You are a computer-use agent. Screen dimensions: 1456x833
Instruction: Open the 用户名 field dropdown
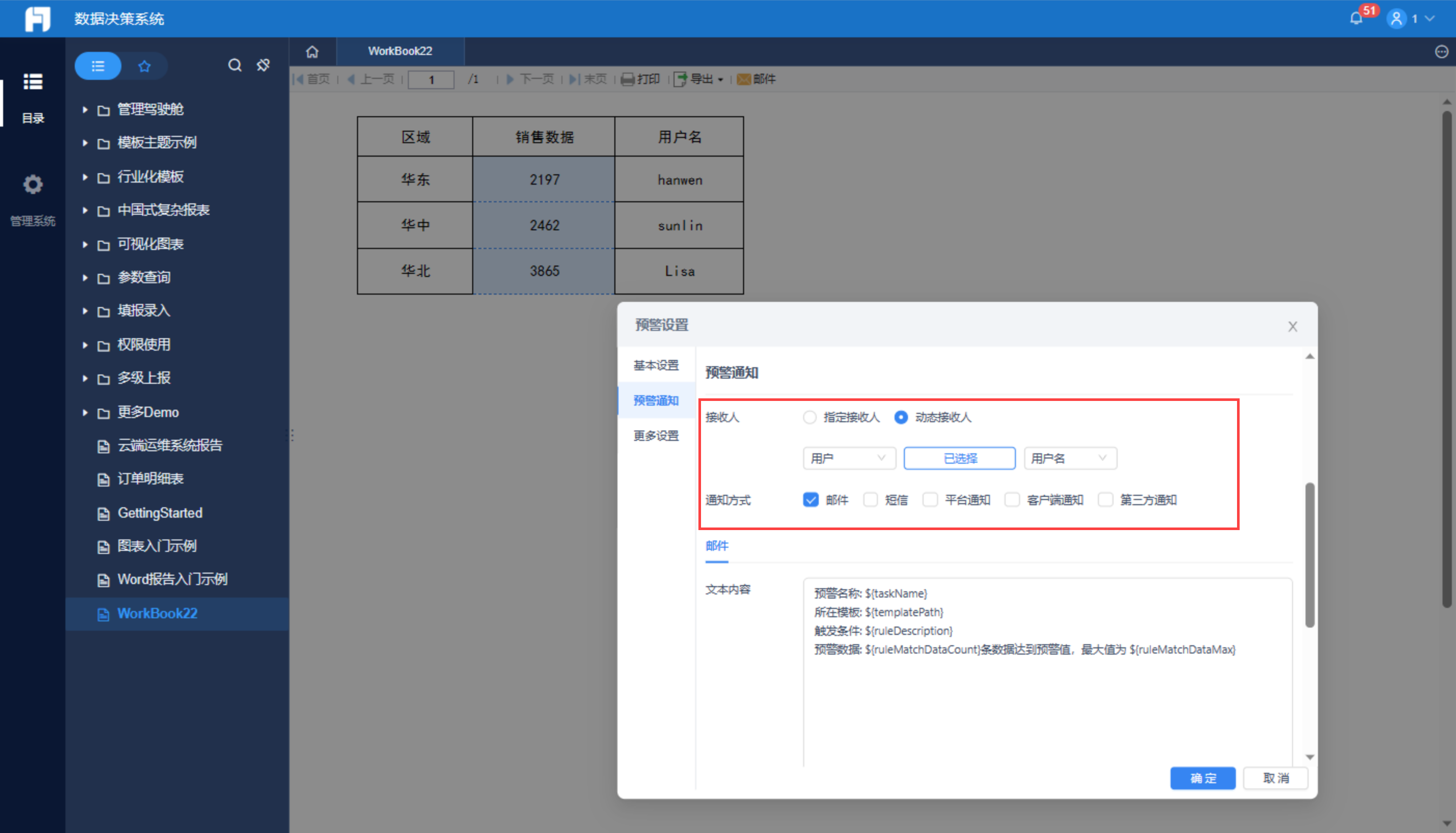[x=1069, y=459]
